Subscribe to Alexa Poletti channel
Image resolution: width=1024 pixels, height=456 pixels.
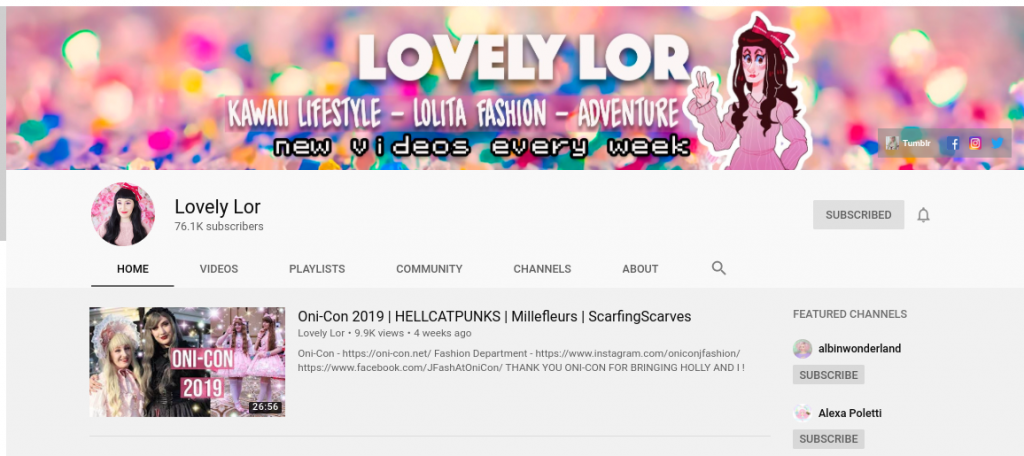[x=828, y=439]
